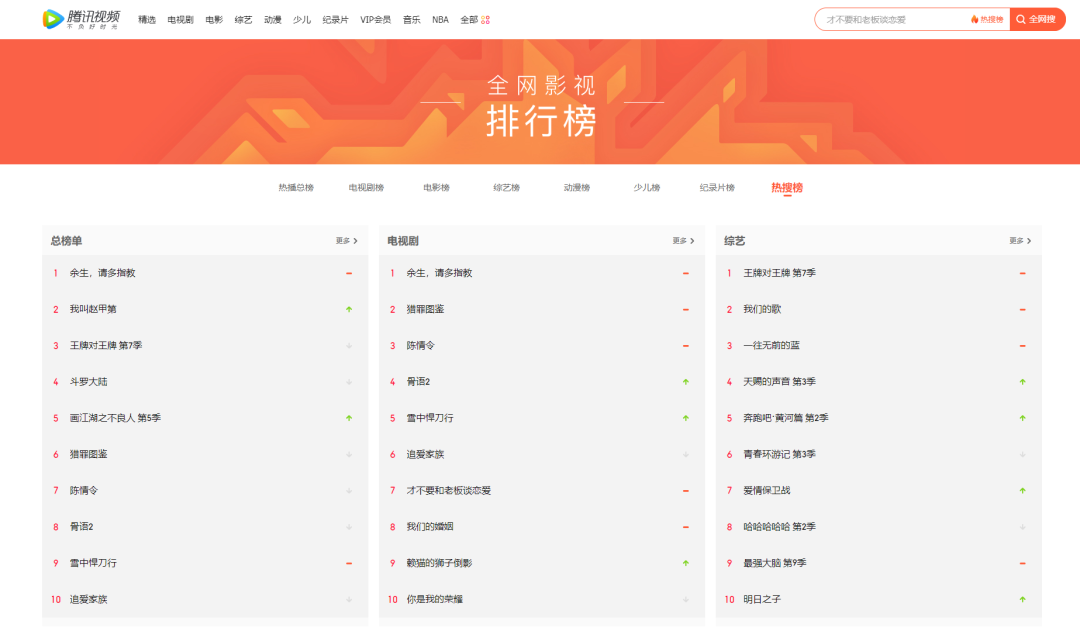The image size is (1080, 631).
Task: Click up-trend arrow beside 我叫赵甲第
Action: click(x=349, y=309)
